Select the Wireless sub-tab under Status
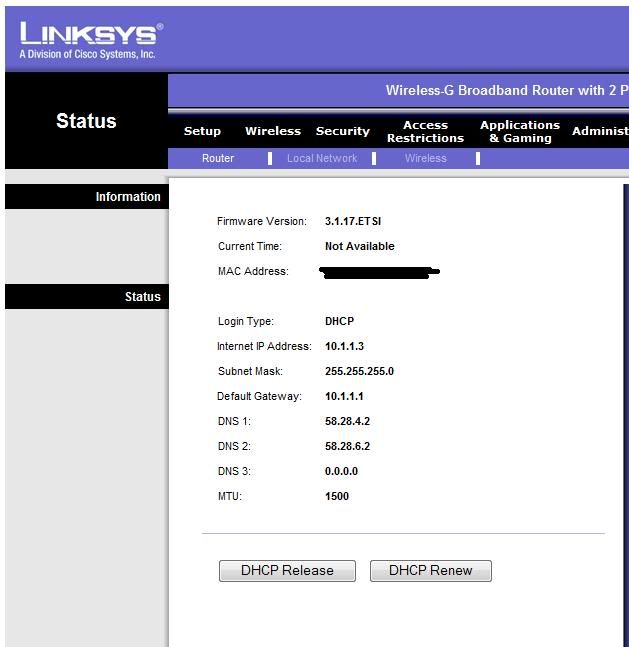 425,158
